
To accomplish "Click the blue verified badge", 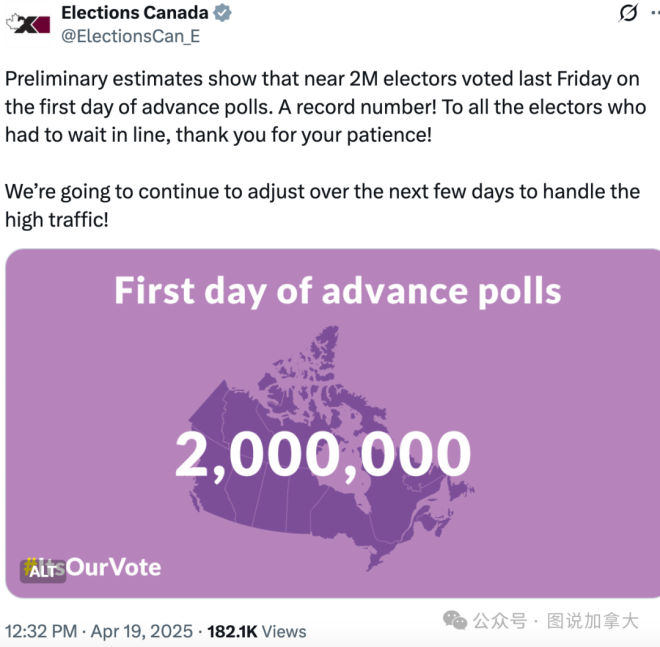I will (x=222, y=13).
